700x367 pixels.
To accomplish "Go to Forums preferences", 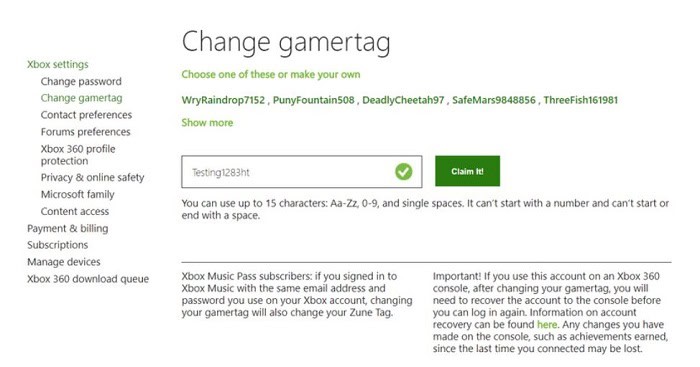I will pyautogui.click(x=85, y=132).
